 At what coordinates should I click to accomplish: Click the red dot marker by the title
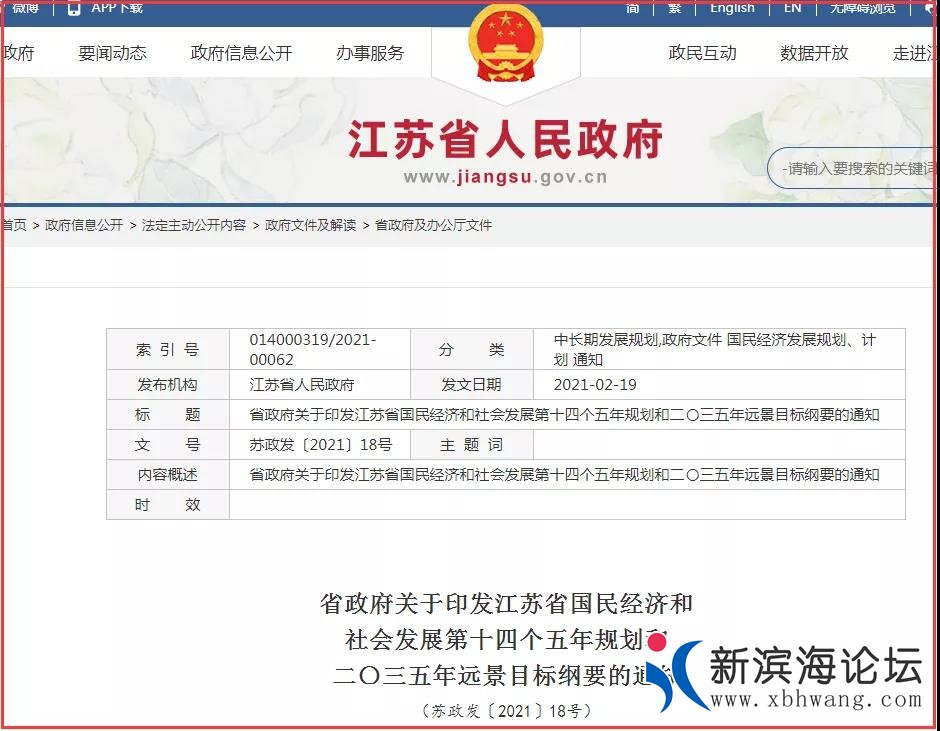coord(657,642)
